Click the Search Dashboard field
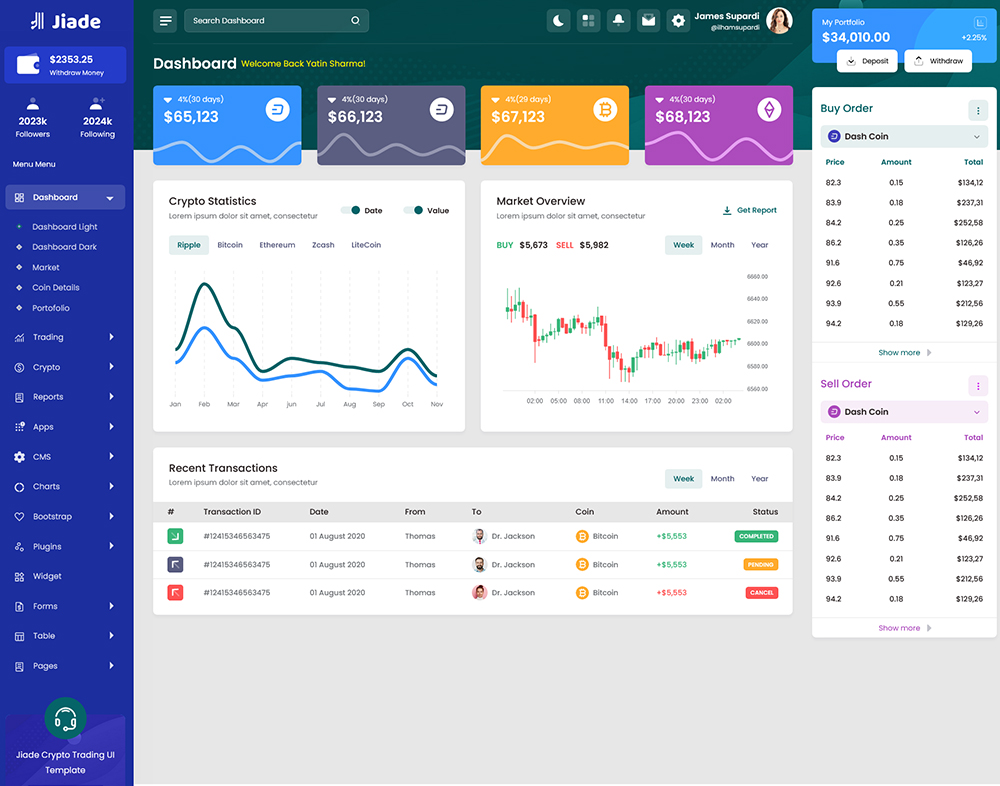The height and width of the screenshot is (786, 1000). click(268, 20)
